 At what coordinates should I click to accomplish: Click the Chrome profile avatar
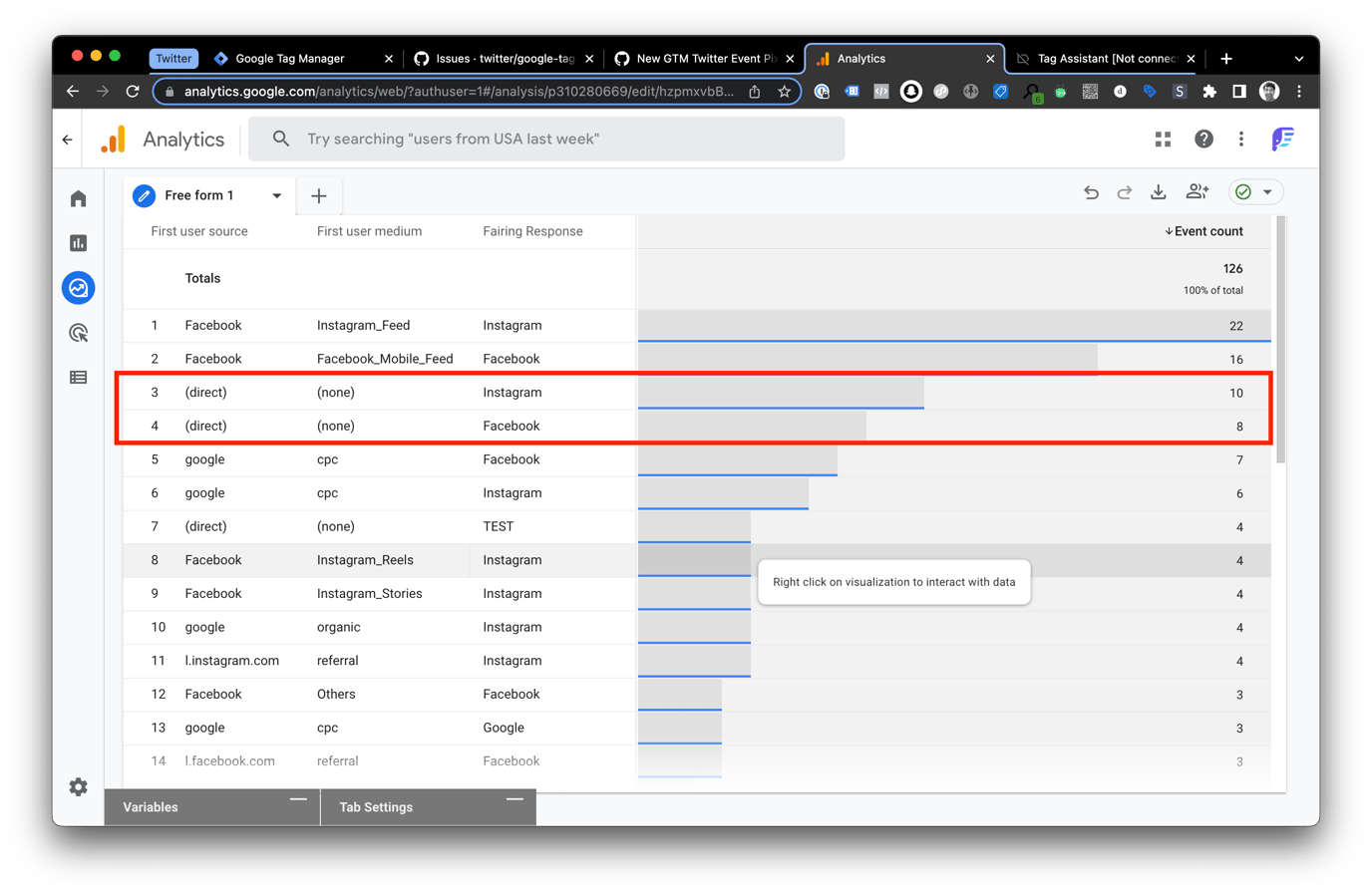(x=1269, y=92)
